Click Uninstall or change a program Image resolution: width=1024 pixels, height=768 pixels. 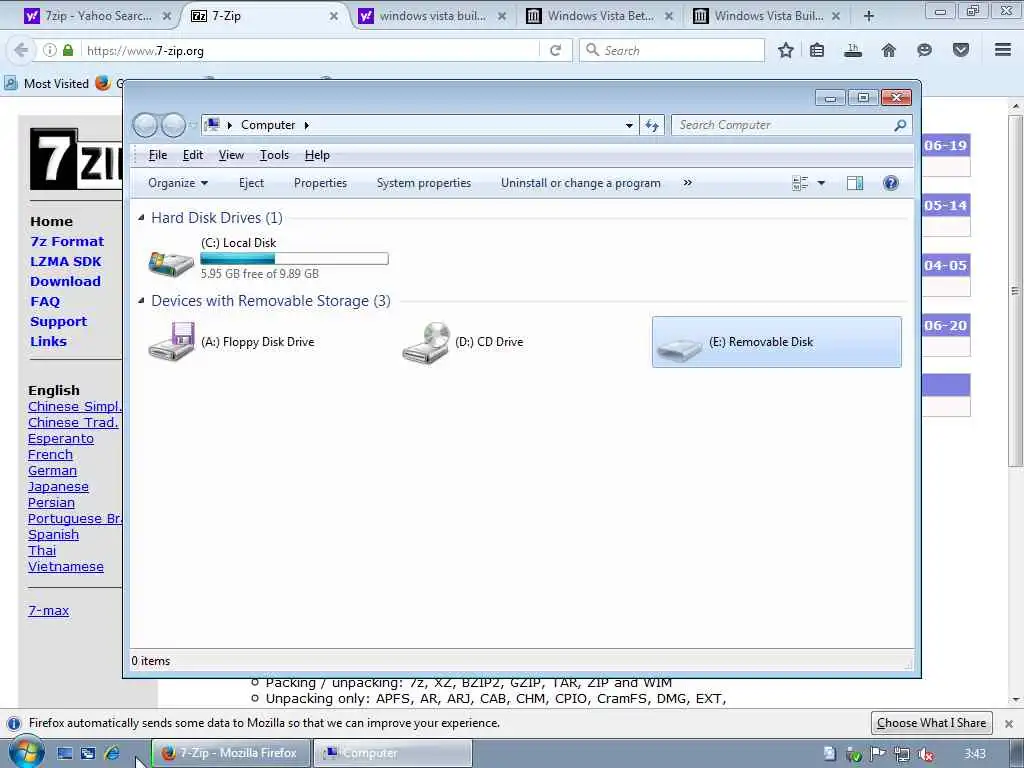(x=581, y=183)
